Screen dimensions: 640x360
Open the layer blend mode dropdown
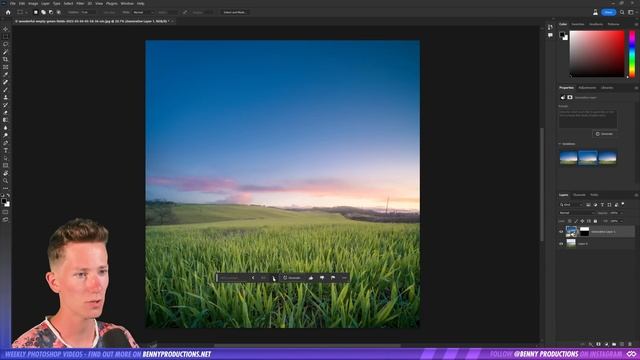(577, 213)
